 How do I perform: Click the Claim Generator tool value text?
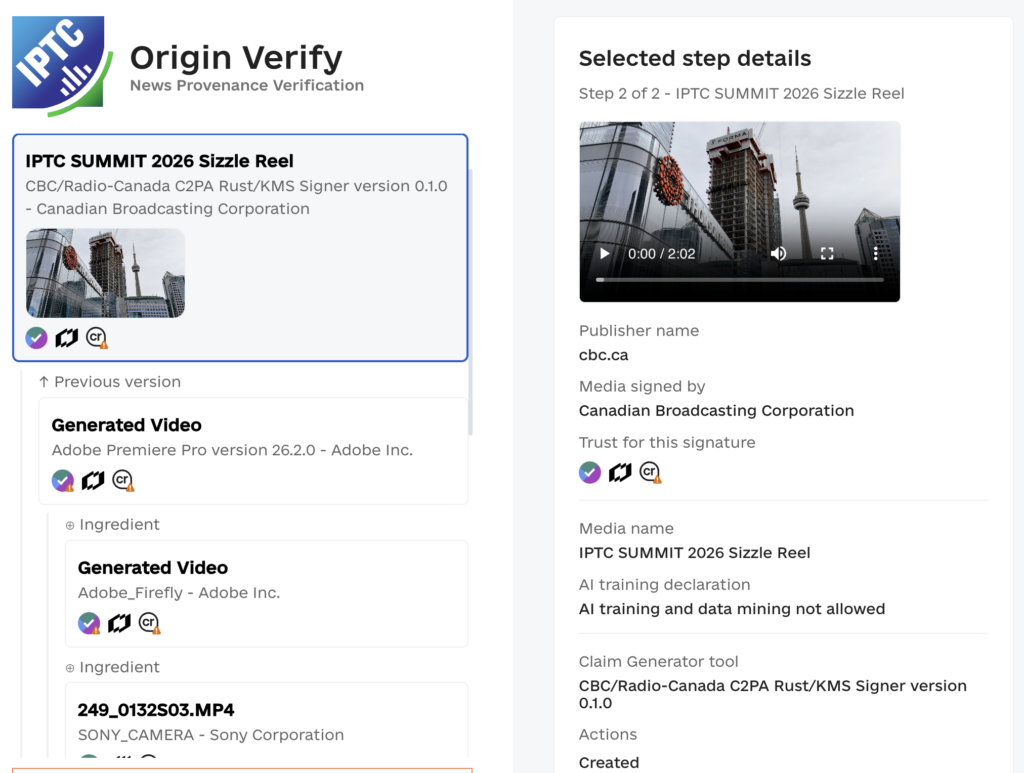pyautogui.click(x=773, y=694)
